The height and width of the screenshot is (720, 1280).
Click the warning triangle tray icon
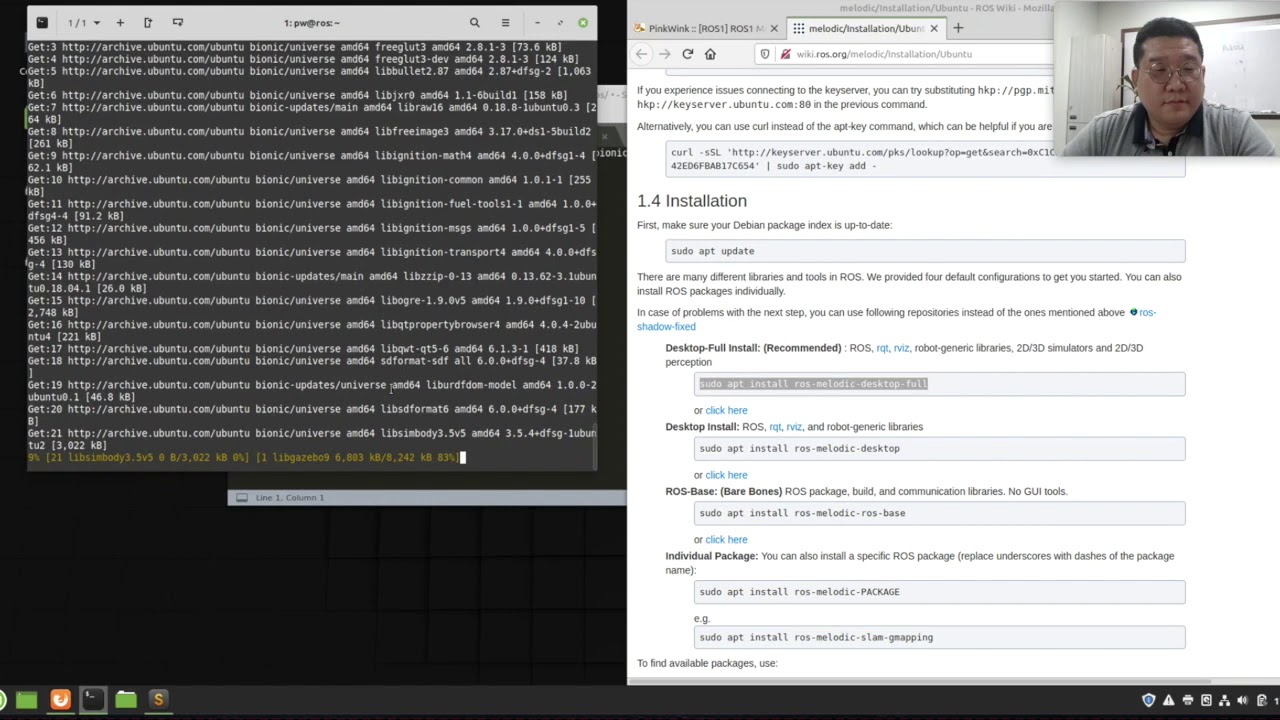coord(1169,700)
